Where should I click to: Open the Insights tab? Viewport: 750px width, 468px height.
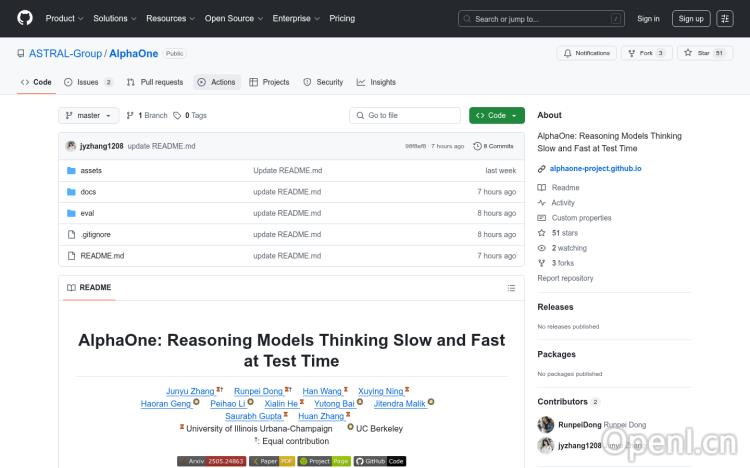(376, 82)
